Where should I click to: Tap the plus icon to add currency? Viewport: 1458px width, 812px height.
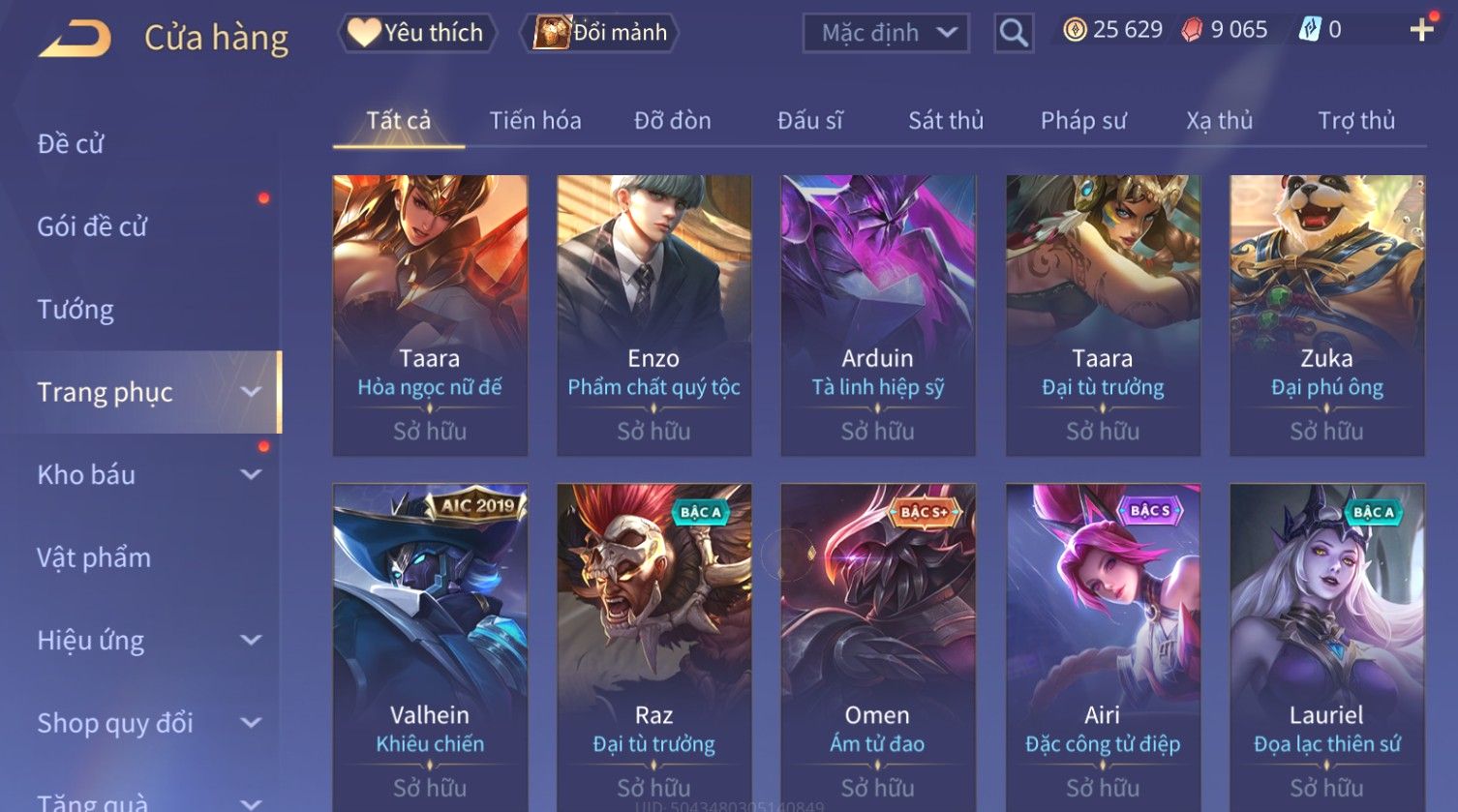pos(1421,30)
